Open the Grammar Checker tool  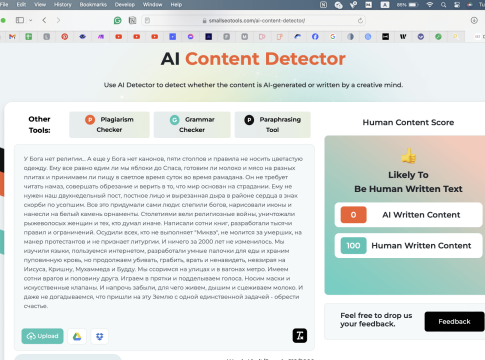[192, 125]
